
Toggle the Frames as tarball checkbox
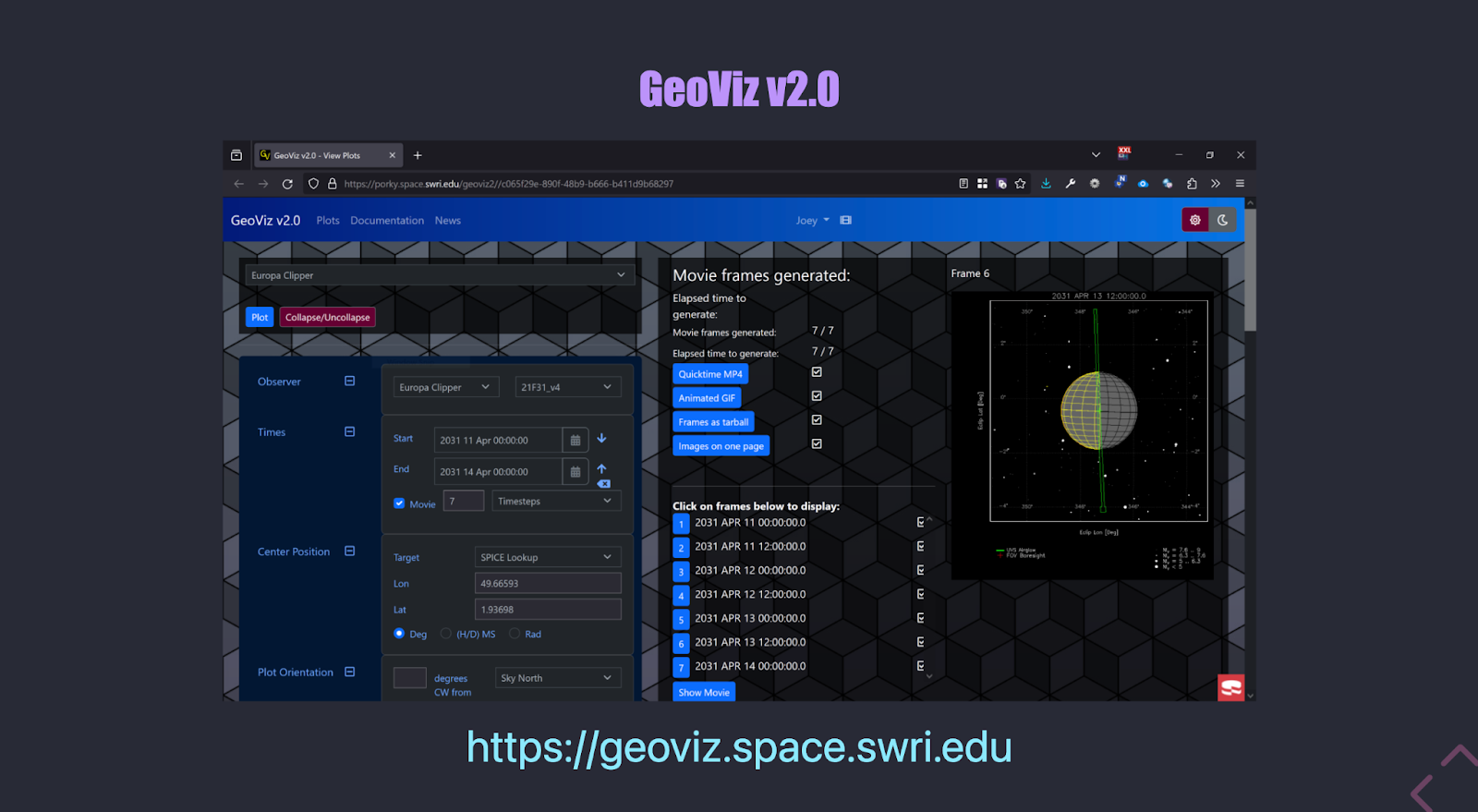[817, 420]
